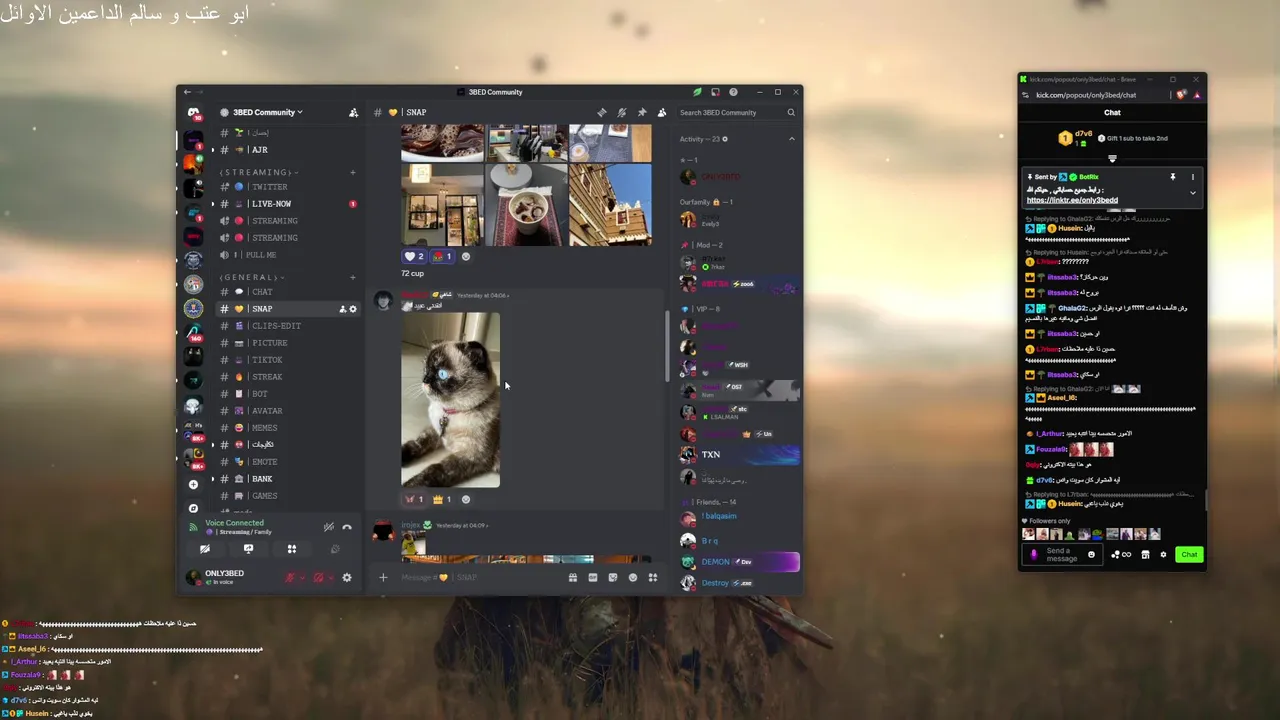Join PULL ME voice channel

pos(286,255)
